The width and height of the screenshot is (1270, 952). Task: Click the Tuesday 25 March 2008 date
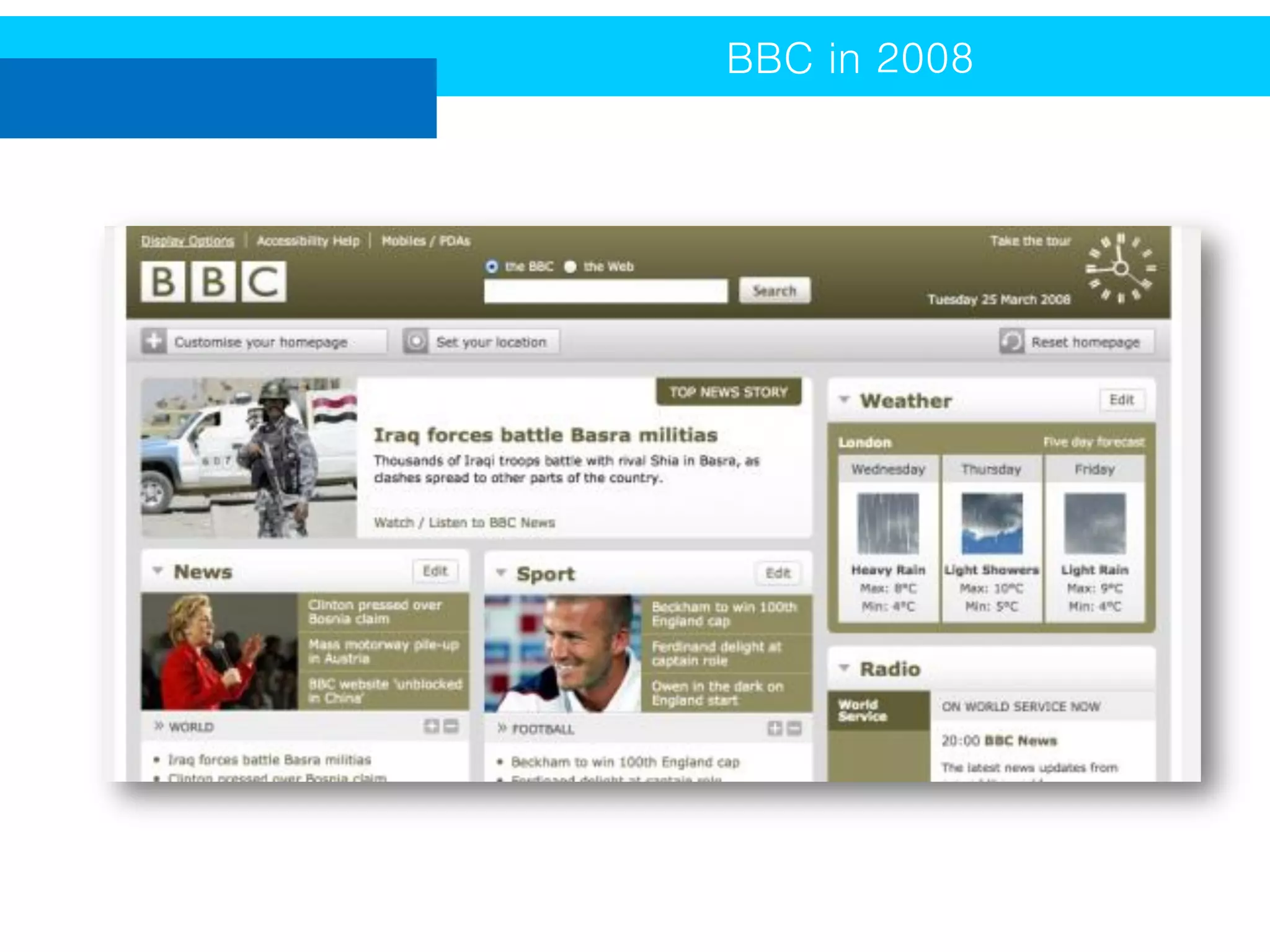999,299
